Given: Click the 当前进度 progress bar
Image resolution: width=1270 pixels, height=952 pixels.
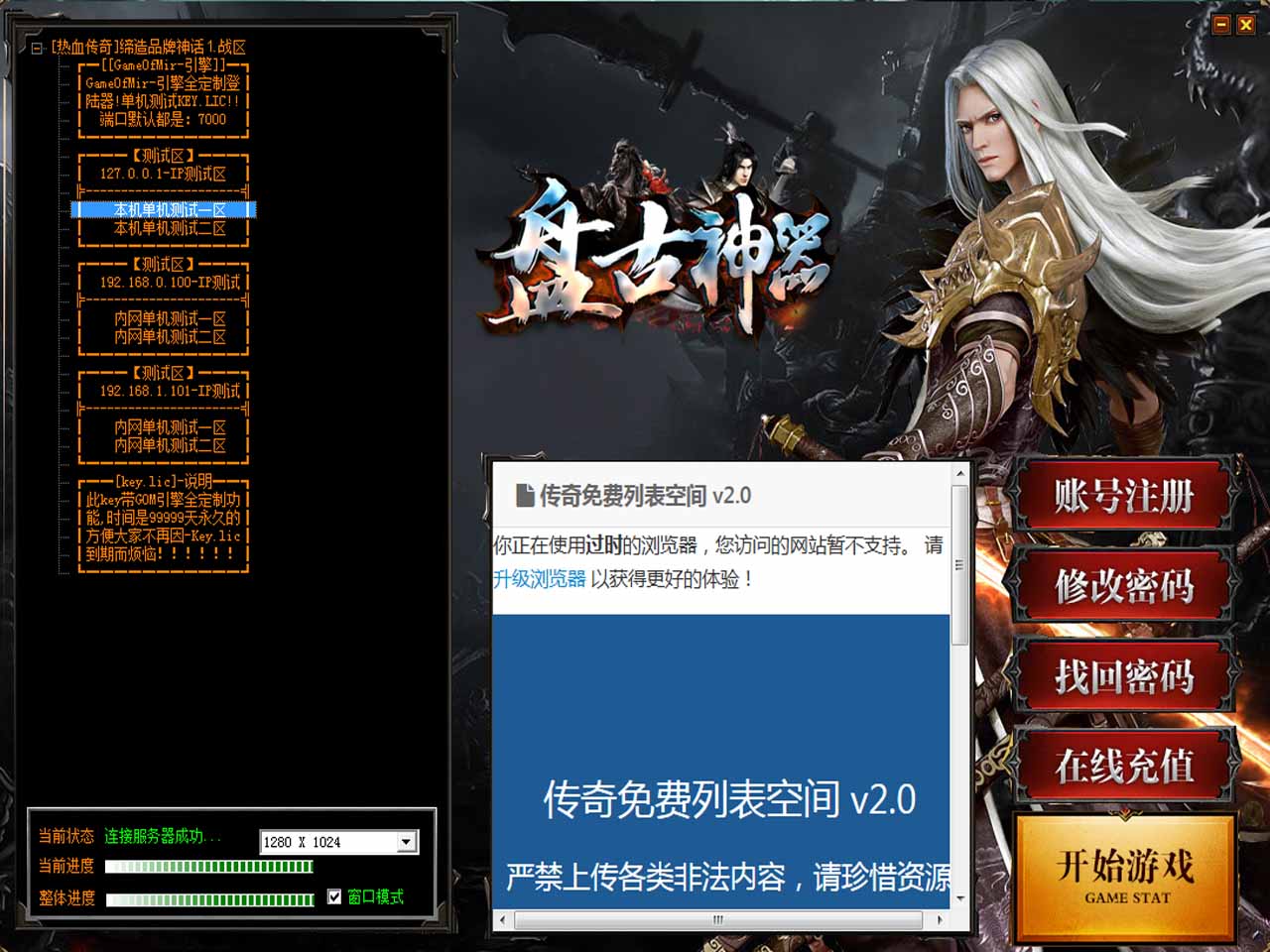Looking at the screenshot, I should 209,867.
